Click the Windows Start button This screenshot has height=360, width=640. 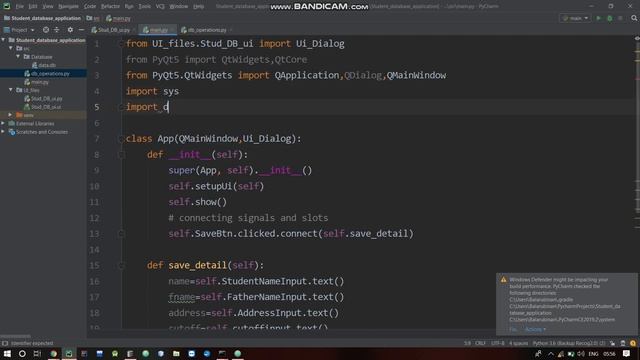point(7,353)
